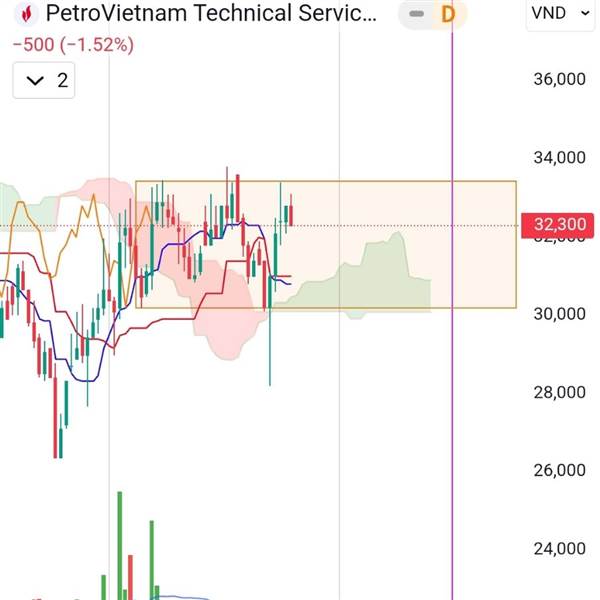Click the 28,000 price axis label
600x600 pixels.
tap(559, 393)
